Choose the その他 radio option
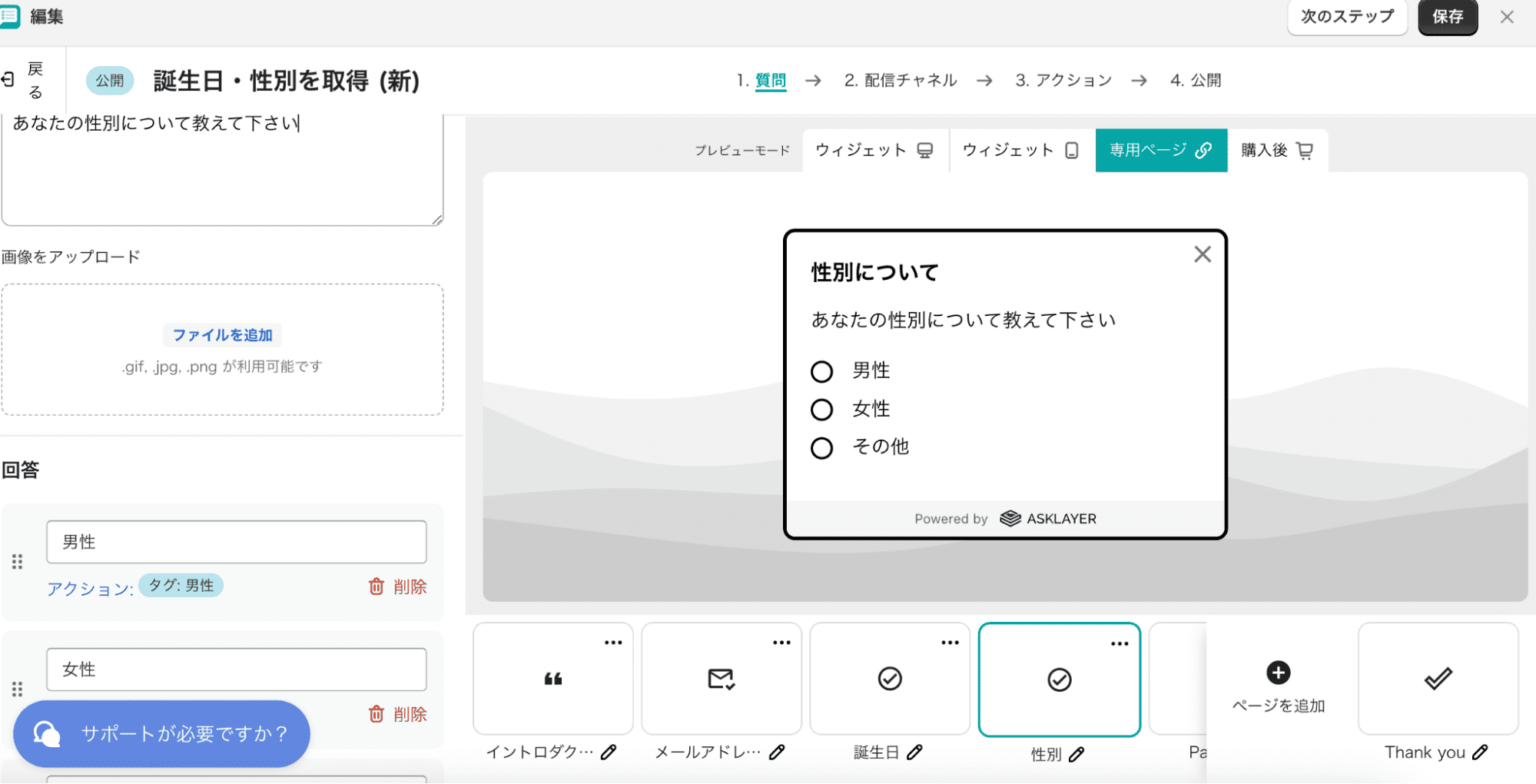Viewport: 1536px width, 784px height. (821, 447)
